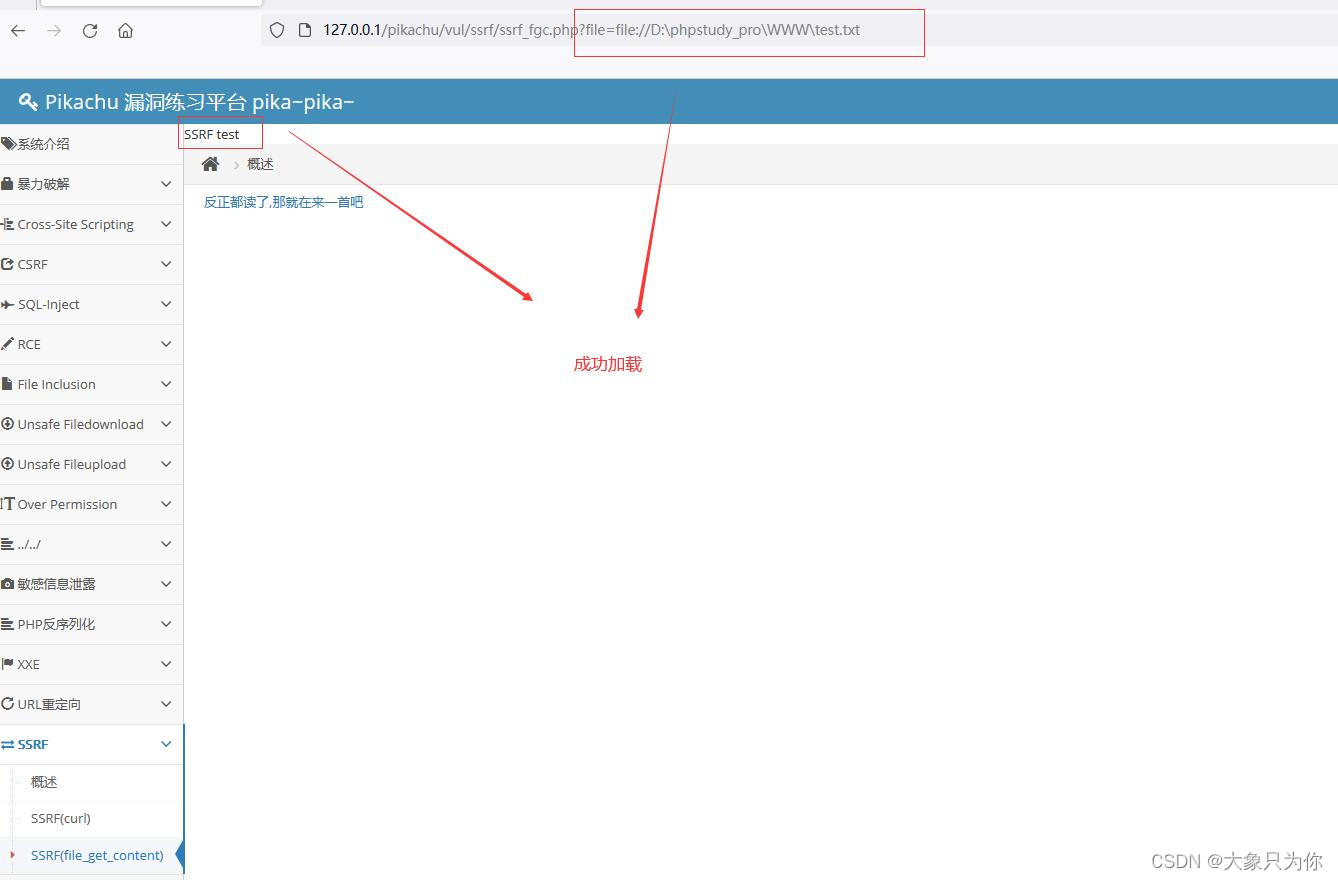Click the icon beside Cross-Site Scripting
The width and height of the screenshot is (1338, 880).
(8, 224)
